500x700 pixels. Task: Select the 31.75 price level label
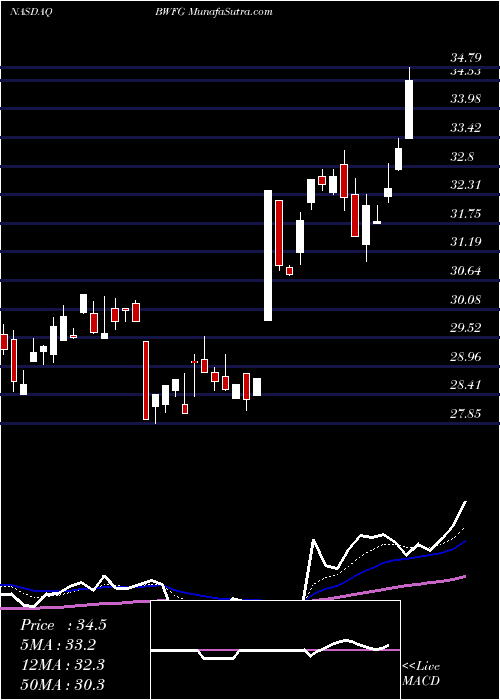[x=466, y=213]
